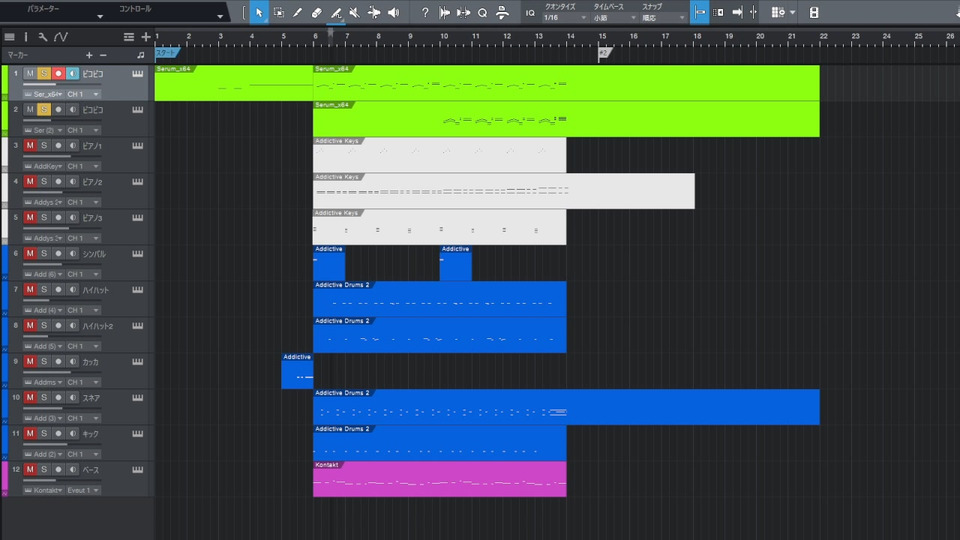This screenshot has height=540, width=960.
Task: Select the Addictive clip on カッカ track
Action: point(297,371)
